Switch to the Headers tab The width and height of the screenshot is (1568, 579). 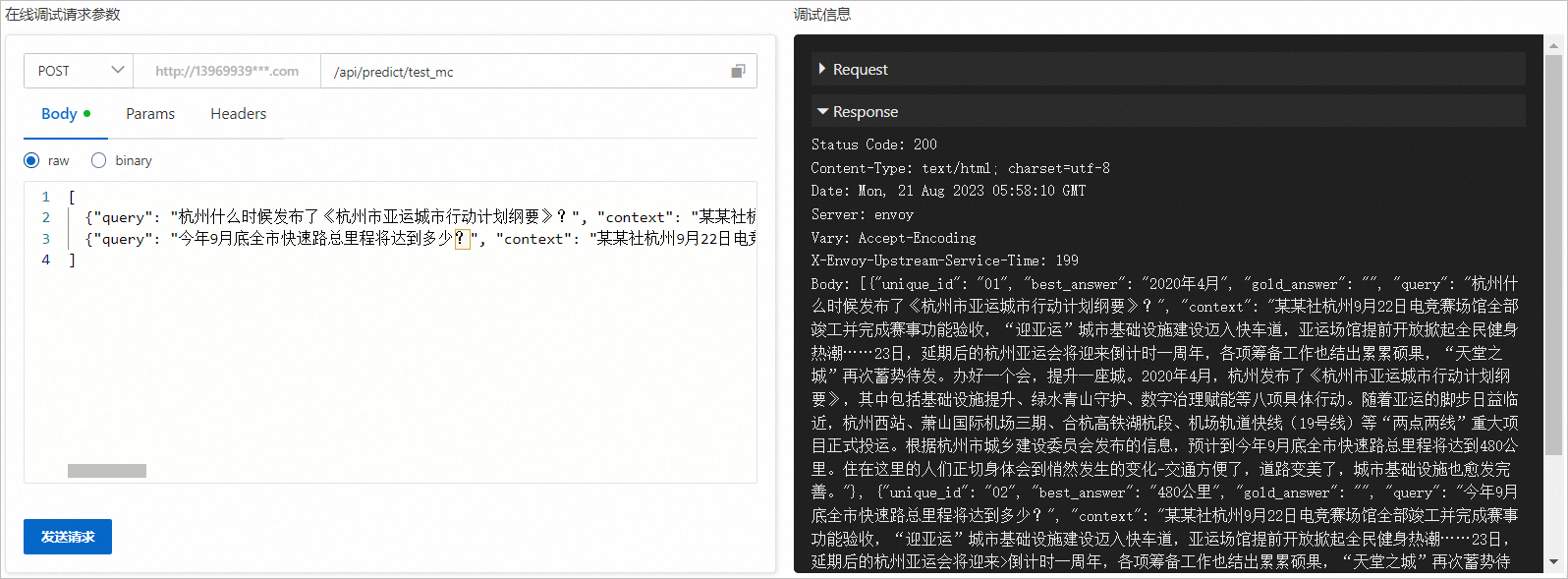pyautogui.click(x=239, y=114)
